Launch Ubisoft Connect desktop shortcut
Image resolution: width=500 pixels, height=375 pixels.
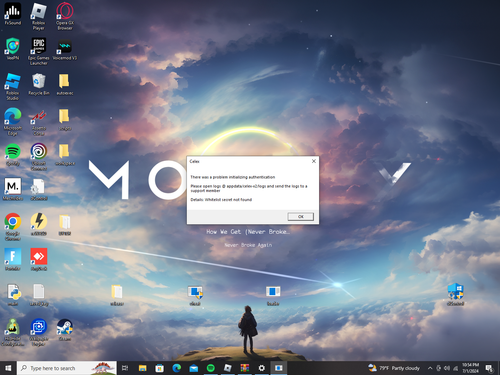click(39, 157)
